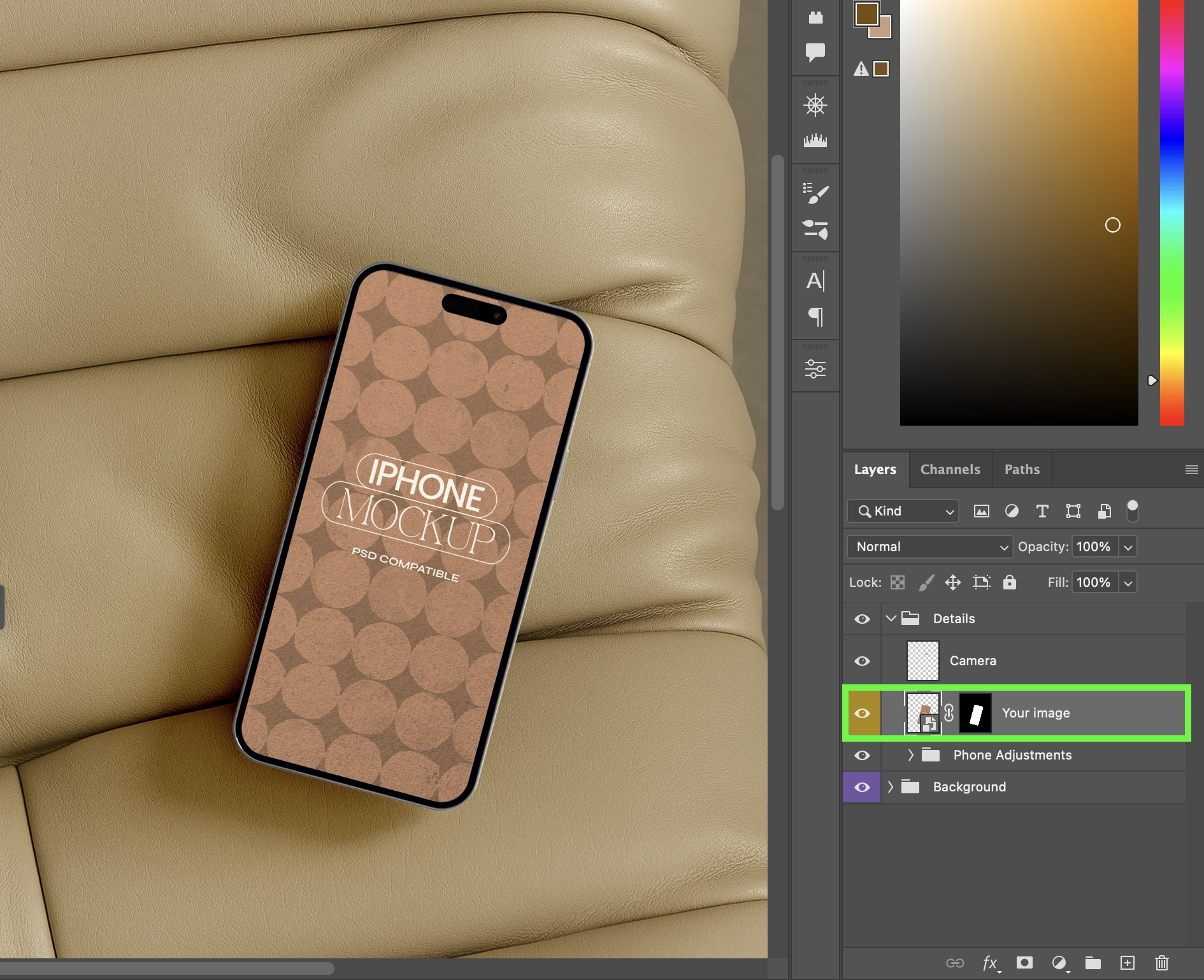Toggle lock transparent pixels
The height and width of the screenshot is (980, 1204).
898,582
